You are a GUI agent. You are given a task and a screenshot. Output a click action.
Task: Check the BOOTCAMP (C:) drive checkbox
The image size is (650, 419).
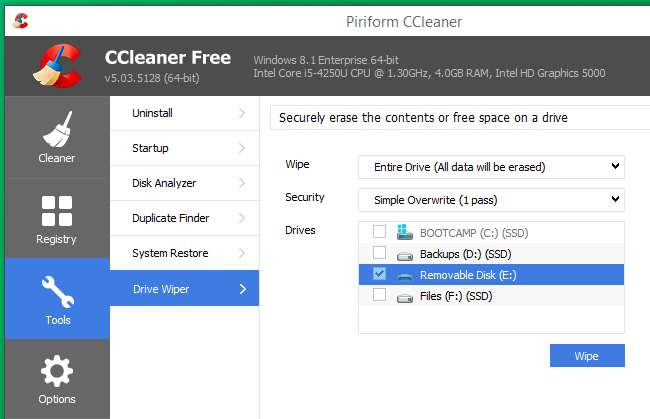click(x=379, y=231)
